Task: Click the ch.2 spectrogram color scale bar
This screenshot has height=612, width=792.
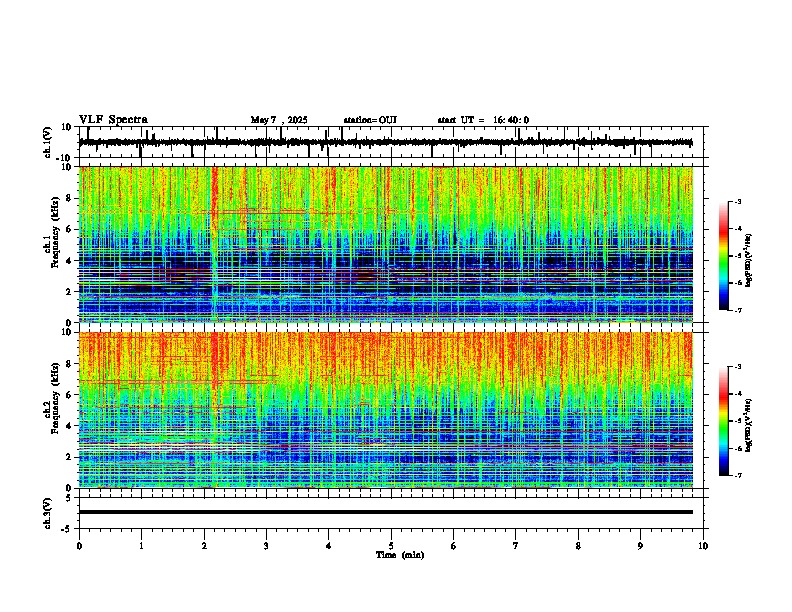Action: (724, 421)
